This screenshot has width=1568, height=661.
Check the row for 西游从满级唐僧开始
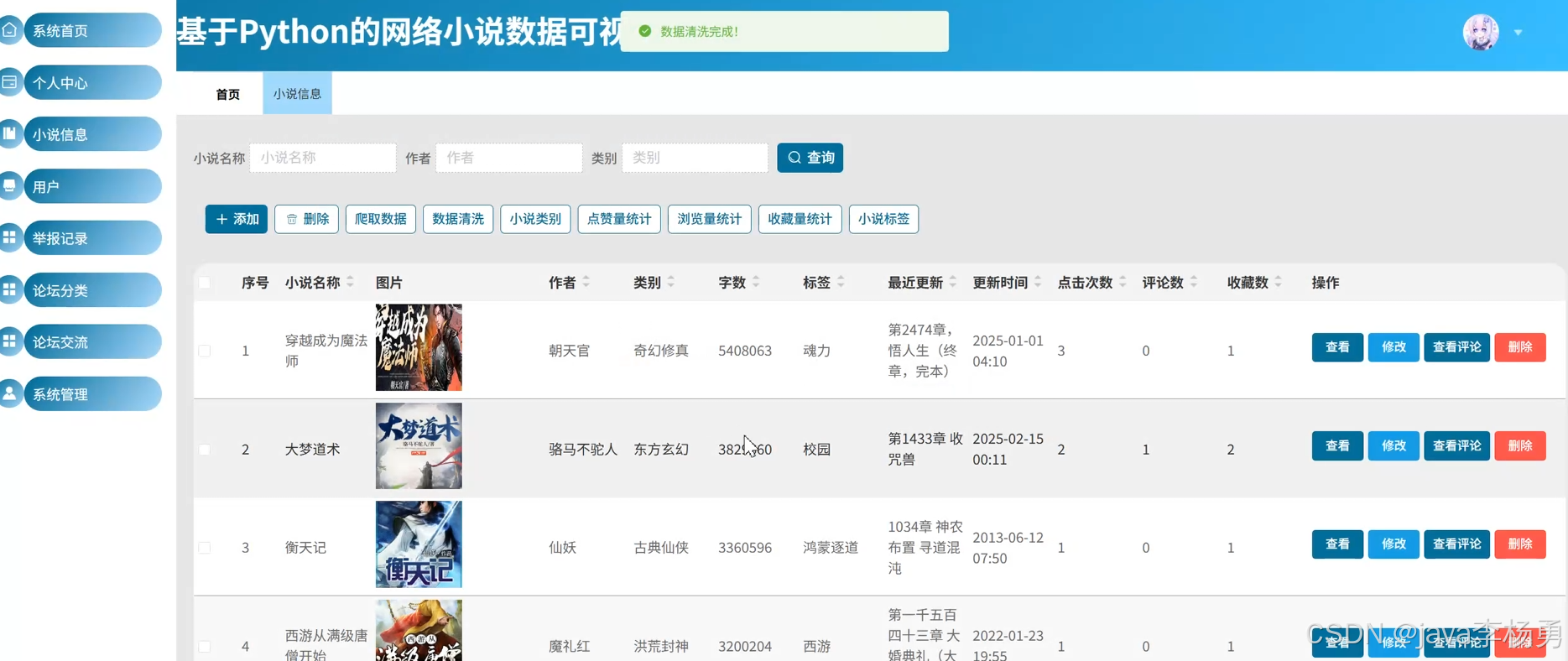pos(205,646)
